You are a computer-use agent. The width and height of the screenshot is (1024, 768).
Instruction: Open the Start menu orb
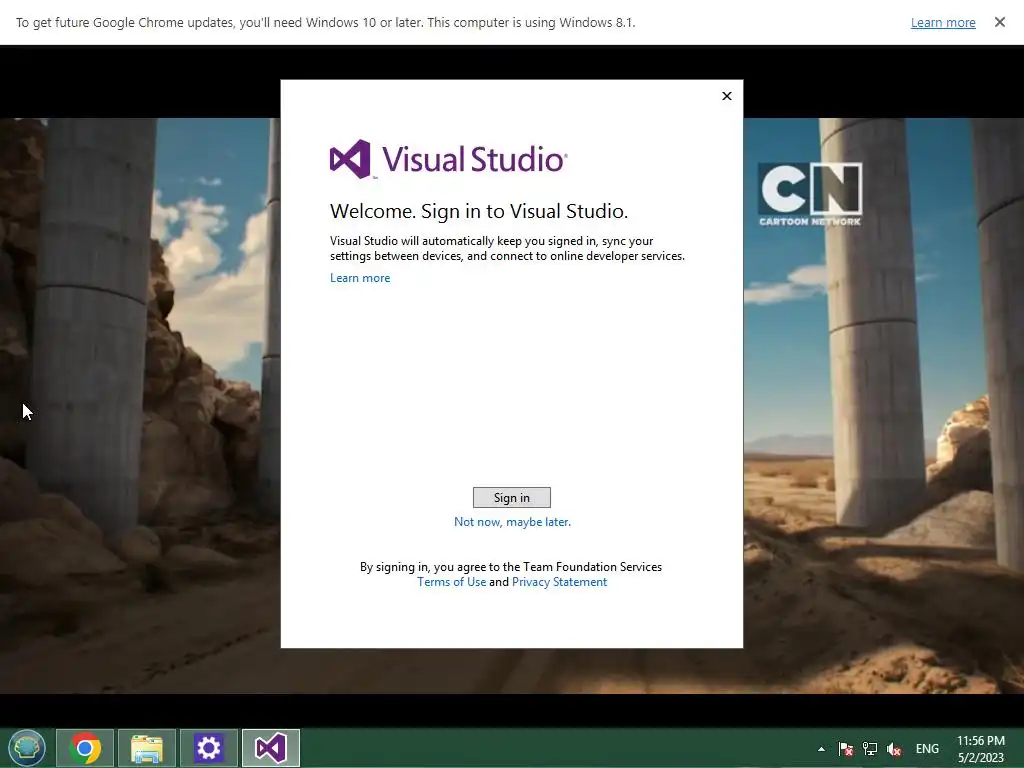pos(27,748)
